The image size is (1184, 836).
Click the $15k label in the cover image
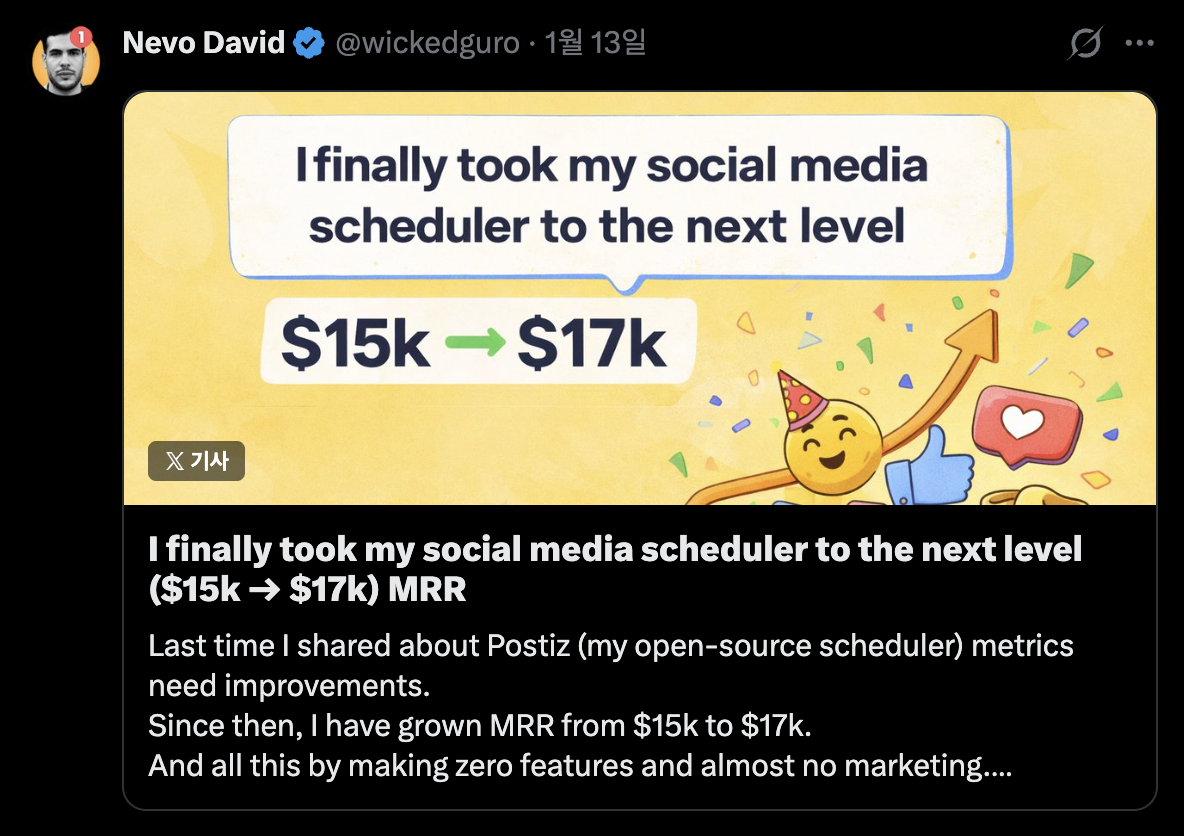pyautogui.click(x=356, y=345)
